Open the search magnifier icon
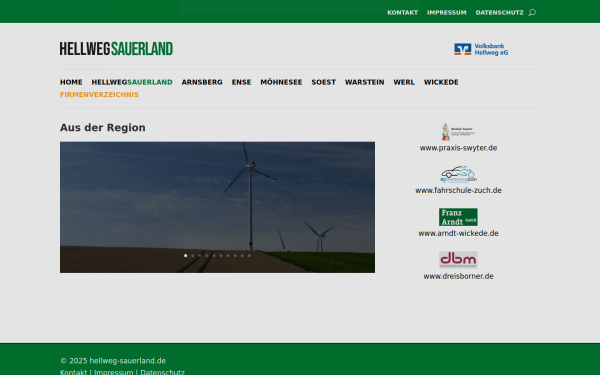600x375 pixels. click(x=532, y=13)
